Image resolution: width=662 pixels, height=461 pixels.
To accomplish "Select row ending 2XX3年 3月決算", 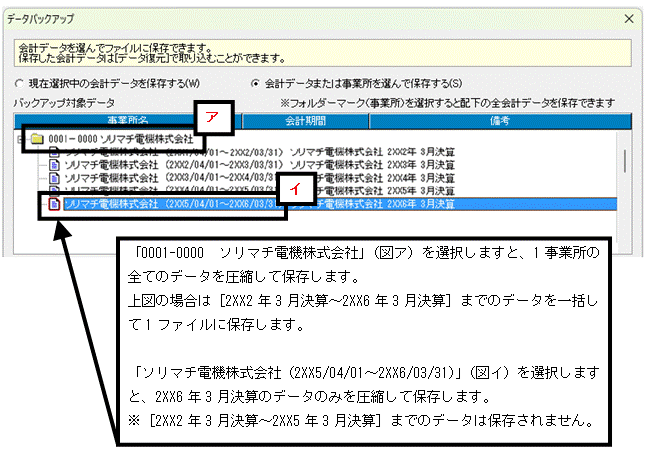I will pyautogui.click(x=259, y=165).
